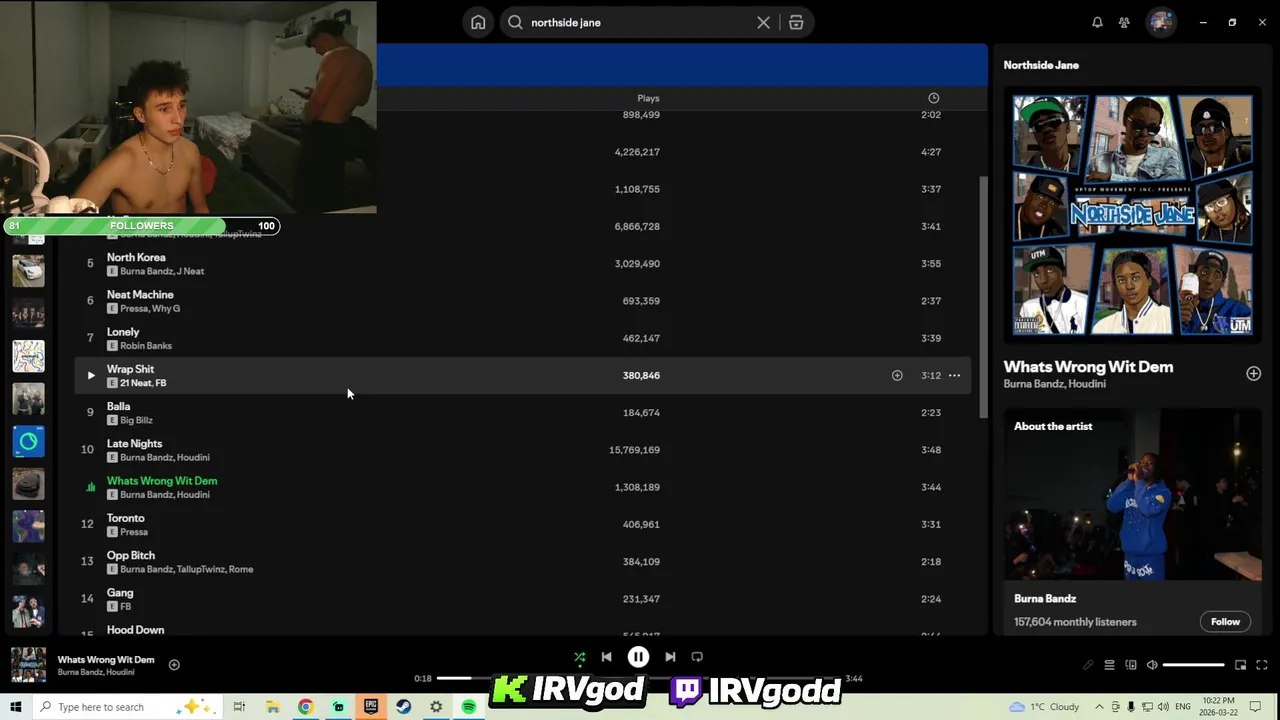Open the 'Pressa' artist link under Toronto
Image resolution: width=1280 pixels, height=720 pixels.
[134, 532]
